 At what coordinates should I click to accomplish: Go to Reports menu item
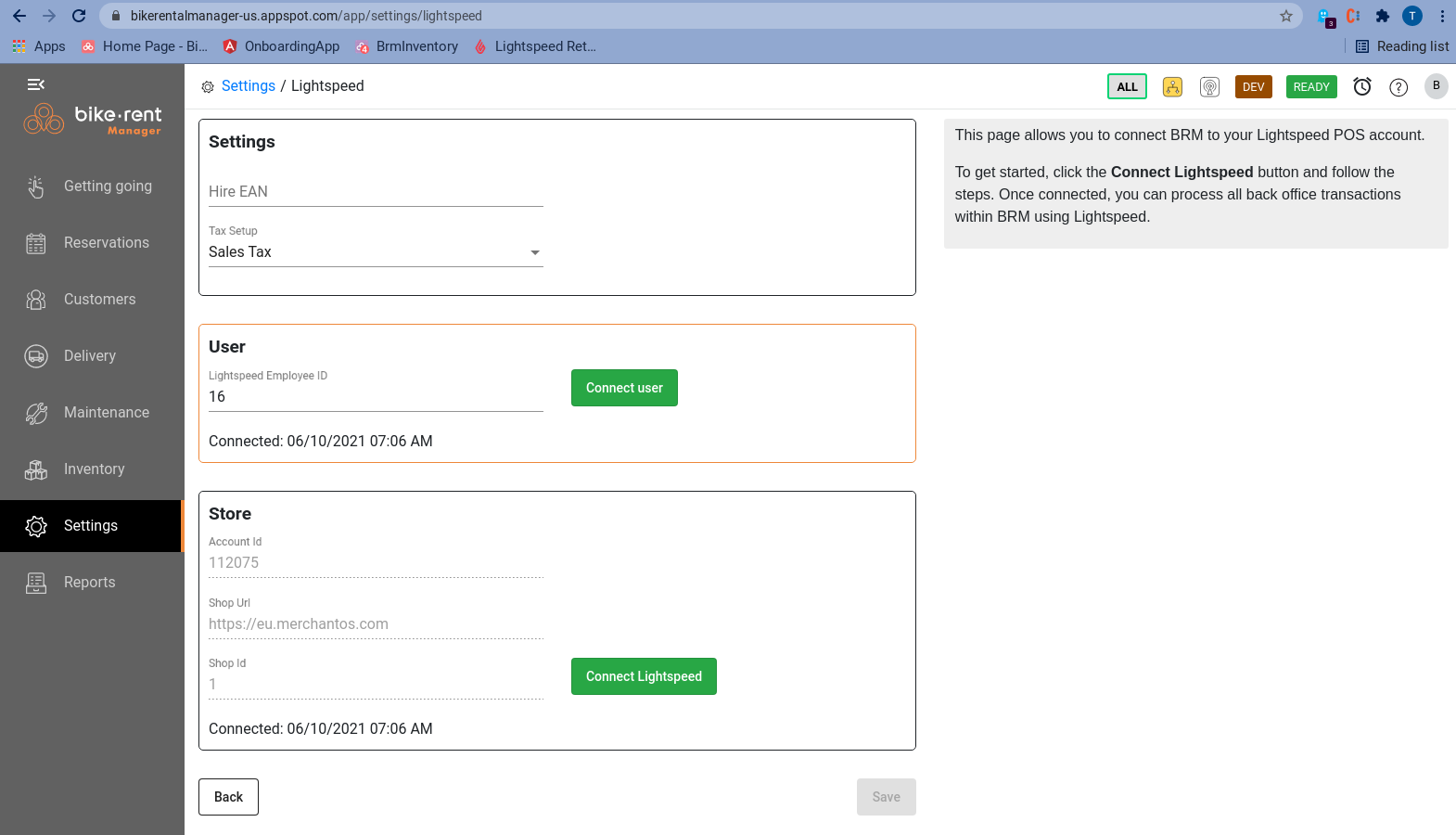(92, 583)
